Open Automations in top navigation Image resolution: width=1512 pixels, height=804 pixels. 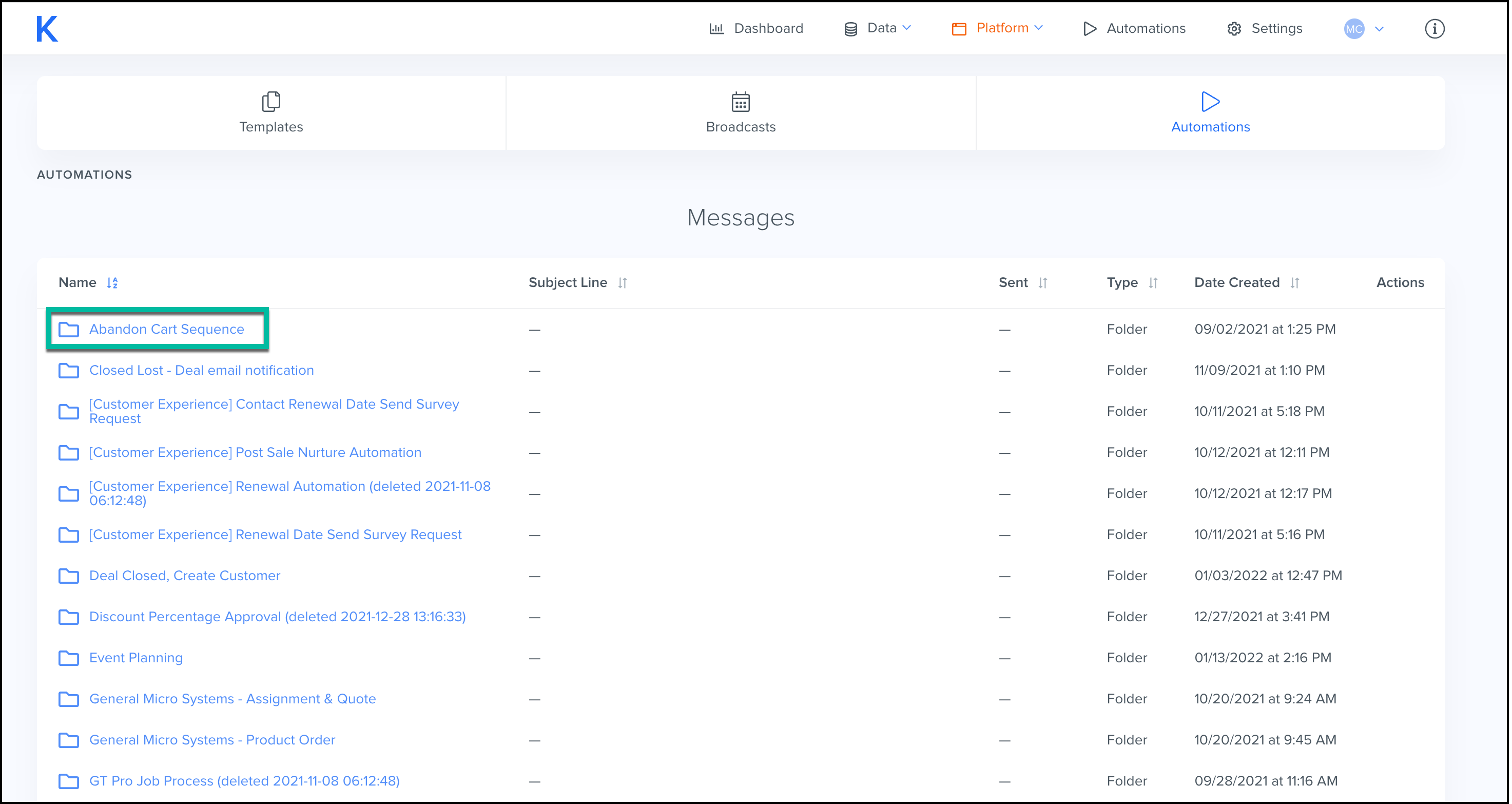point(1134,28)
